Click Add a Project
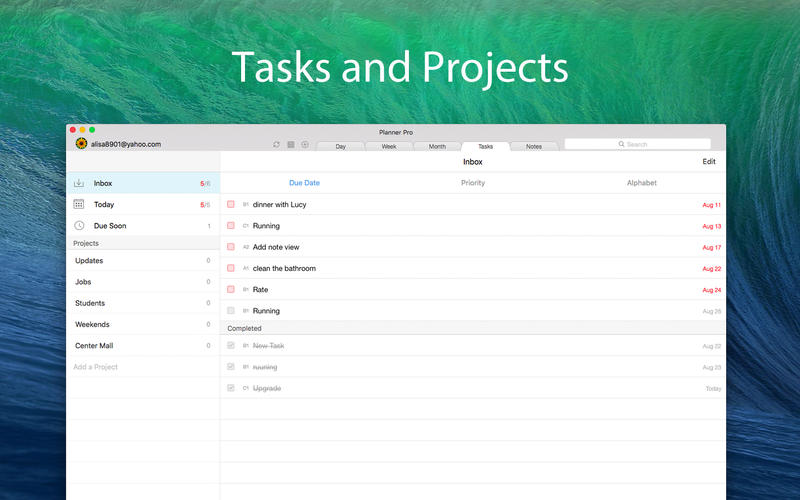This screenshot has height=500, width=800. point(95,367)
